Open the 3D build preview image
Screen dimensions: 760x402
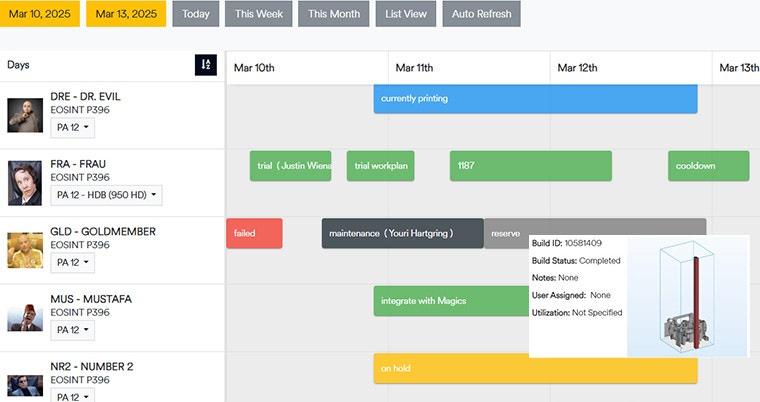click(x=687, y=296)
